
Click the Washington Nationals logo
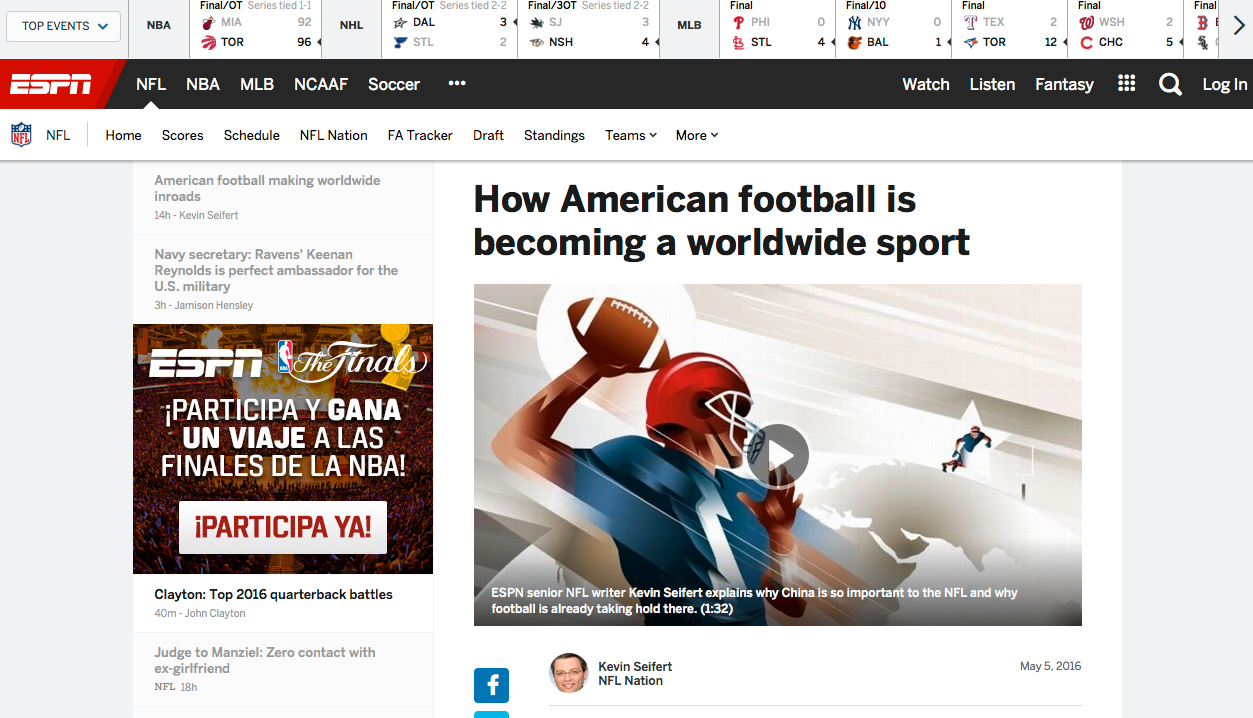coord(1086,22)
